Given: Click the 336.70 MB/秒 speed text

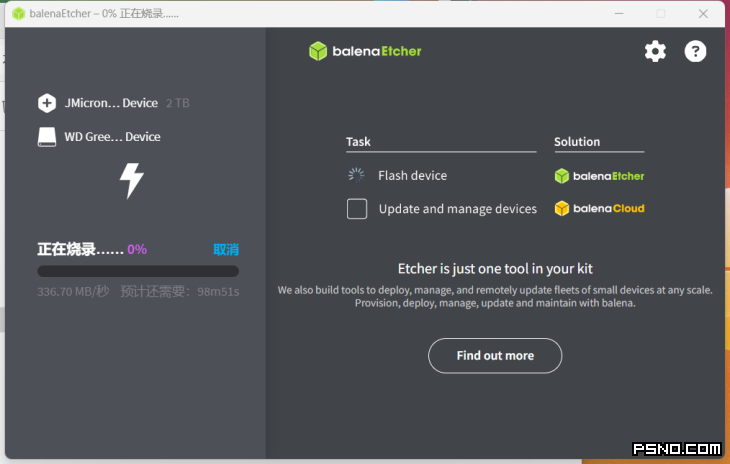Looking at the screenshot, I should 73,292.
